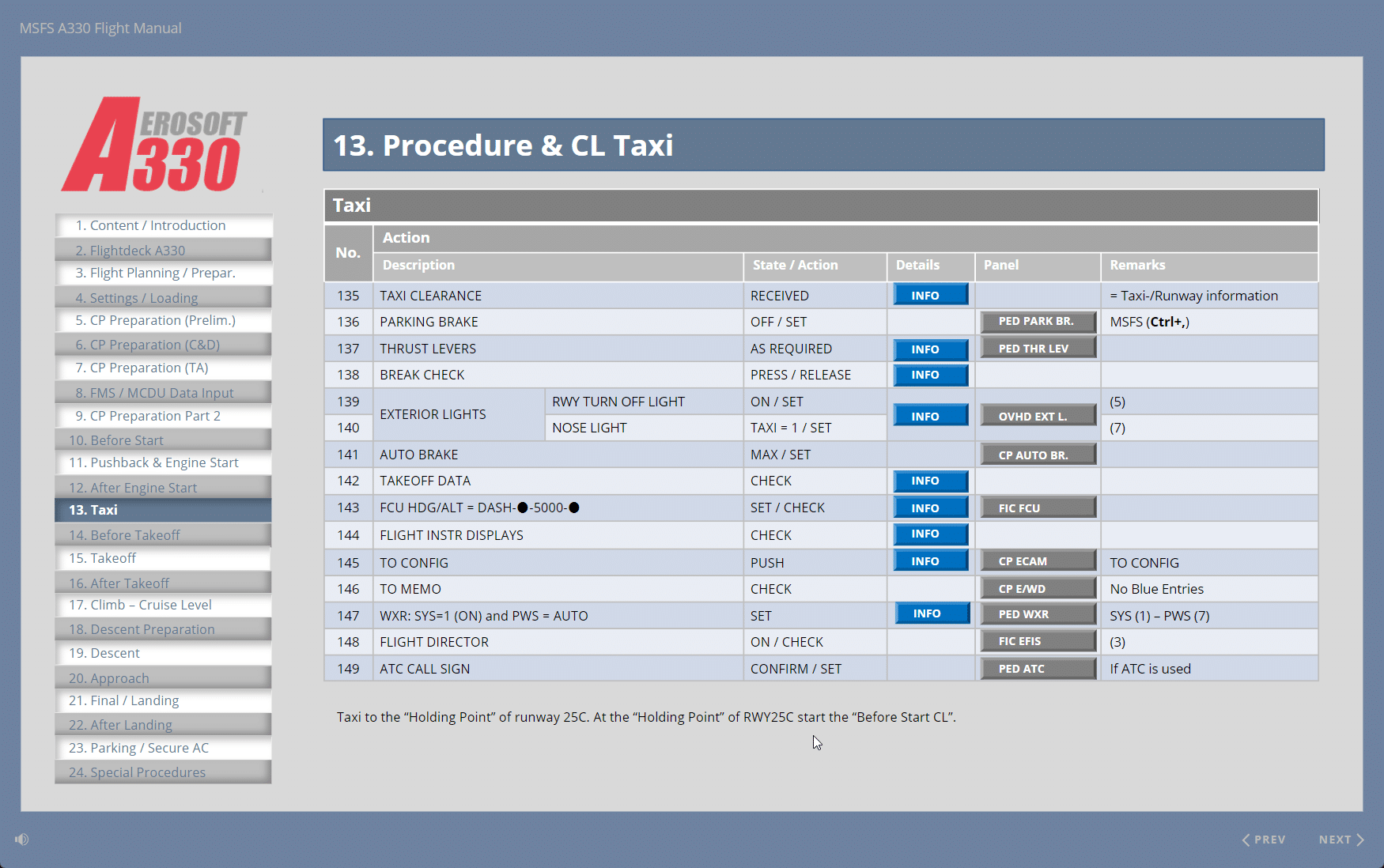This screenshot has height=868, width=1384.
Task: Click the speaker sound icon
Action: [x=22, y=839]
